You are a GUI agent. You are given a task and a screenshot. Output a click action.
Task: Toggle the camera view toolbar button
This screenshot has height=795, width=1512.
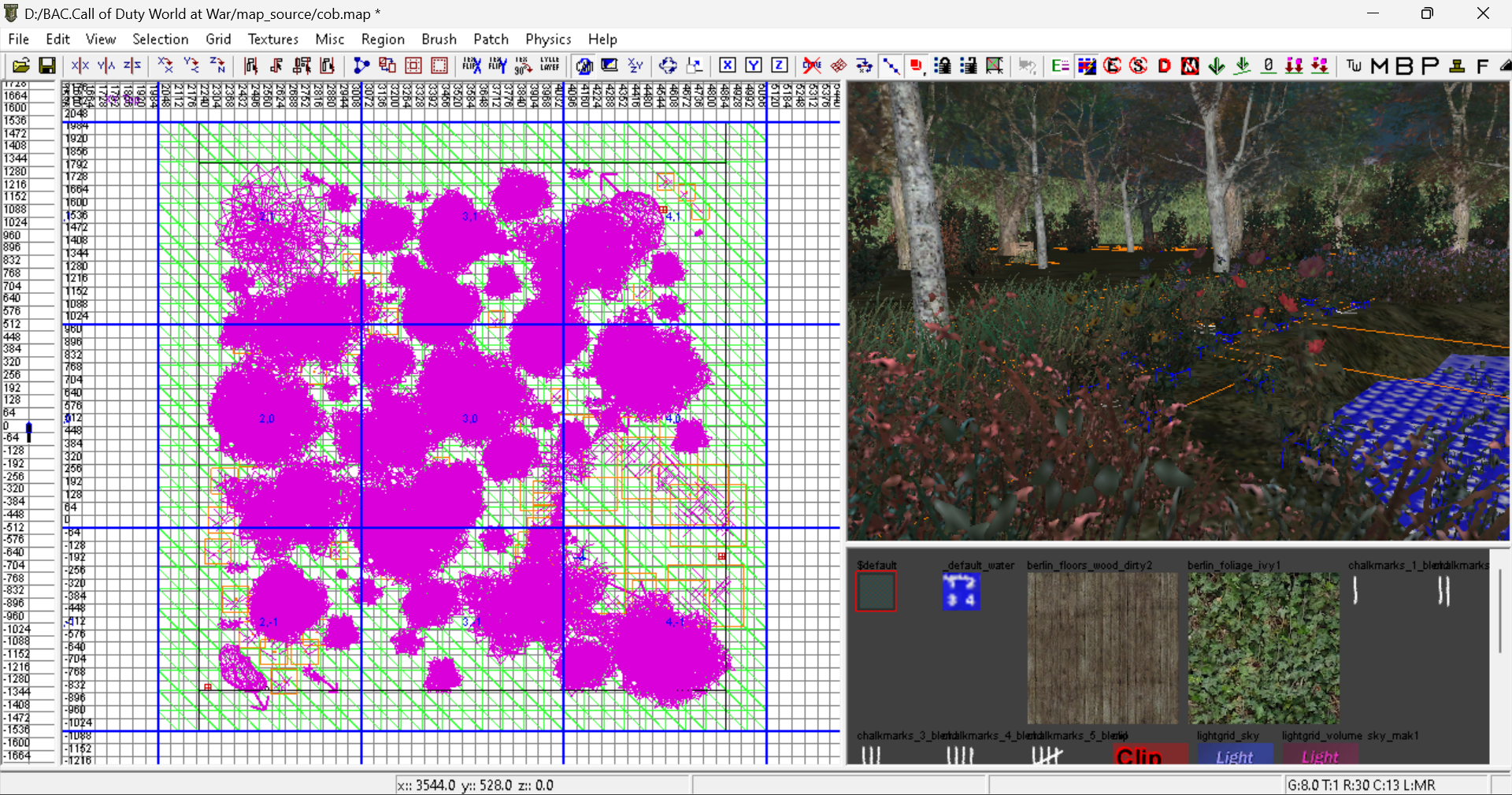click(584, 66)
